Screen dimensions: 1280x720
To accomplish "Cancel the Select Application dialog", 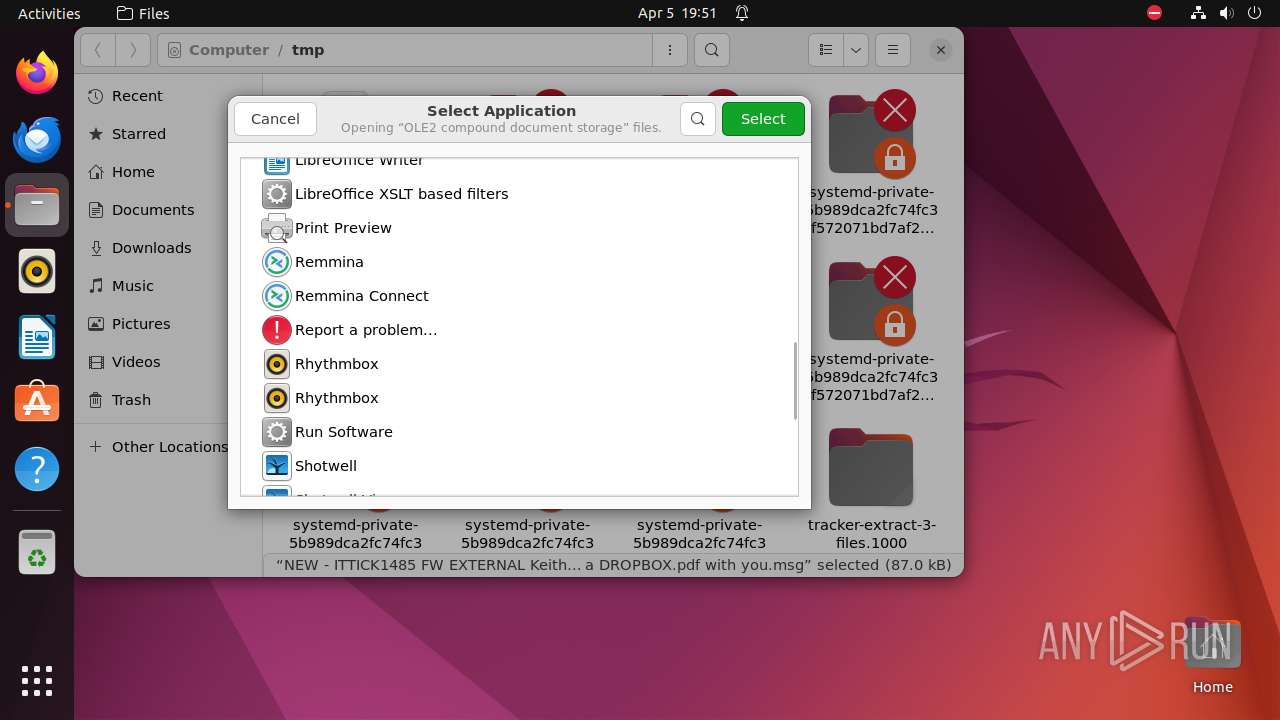I will (x=275, y=119).
